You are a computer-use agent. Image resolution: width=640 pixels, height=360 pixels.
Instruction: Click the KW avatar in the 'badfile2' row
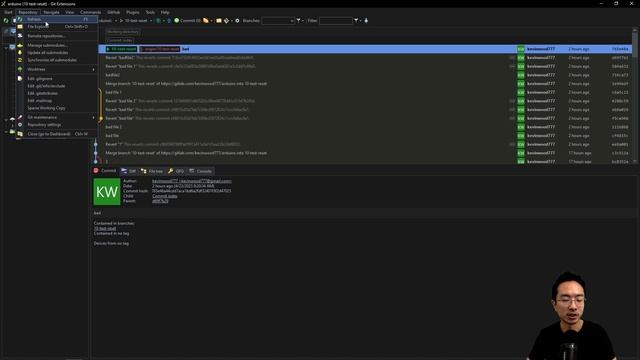click(521, 75)
